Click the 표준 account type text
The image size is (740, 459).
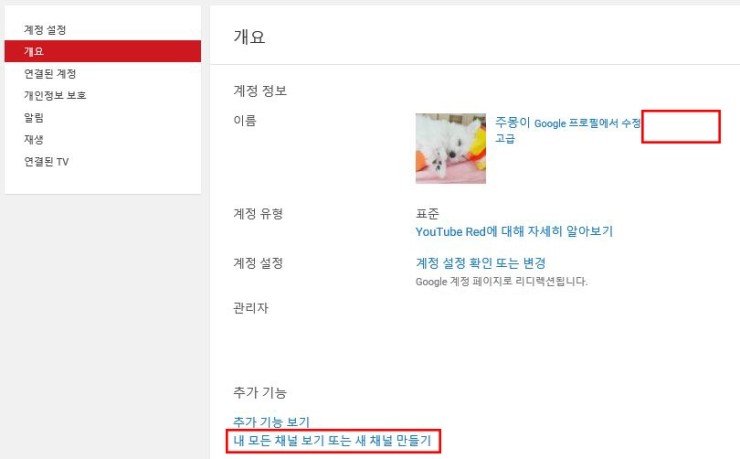(427, 214)
